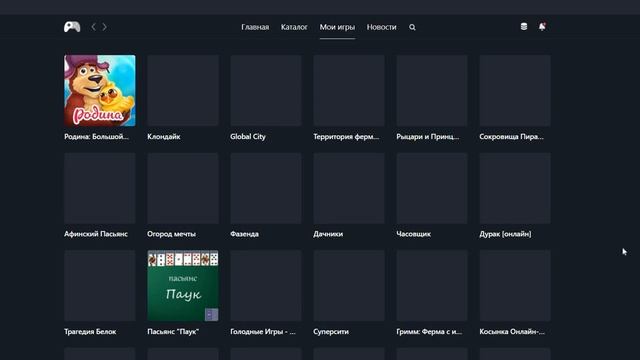Open the search magnifier icon

pyautogui.click(x=412, y=27)
